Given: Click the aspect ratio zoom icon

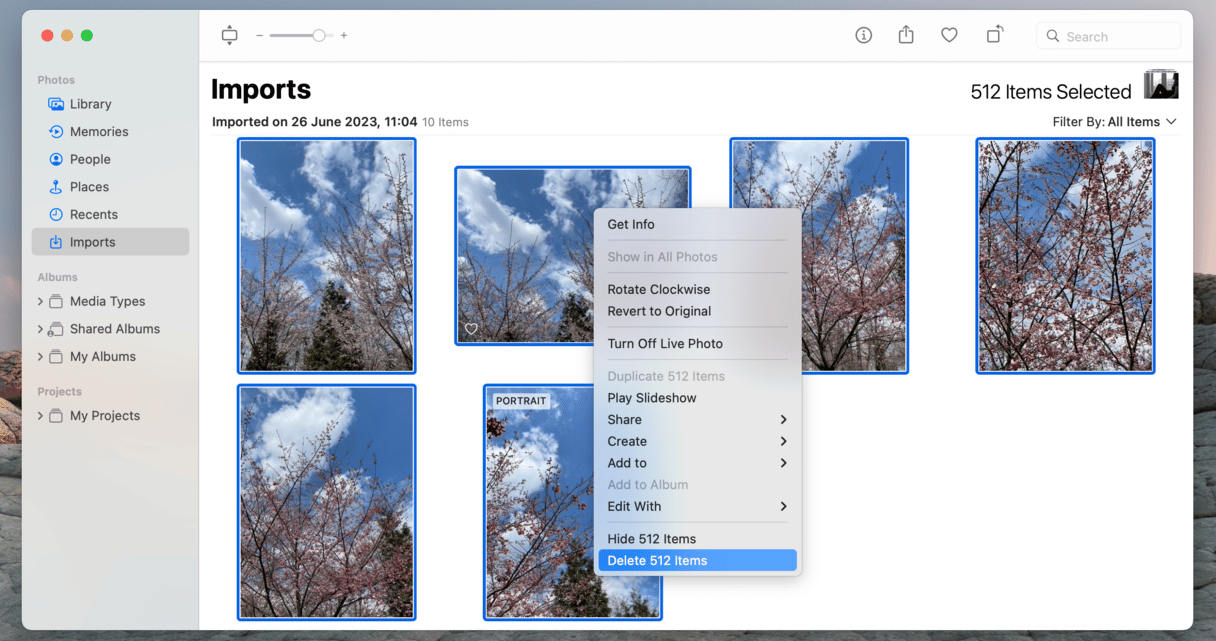Looking at the screenshot, I should (229, 35).
